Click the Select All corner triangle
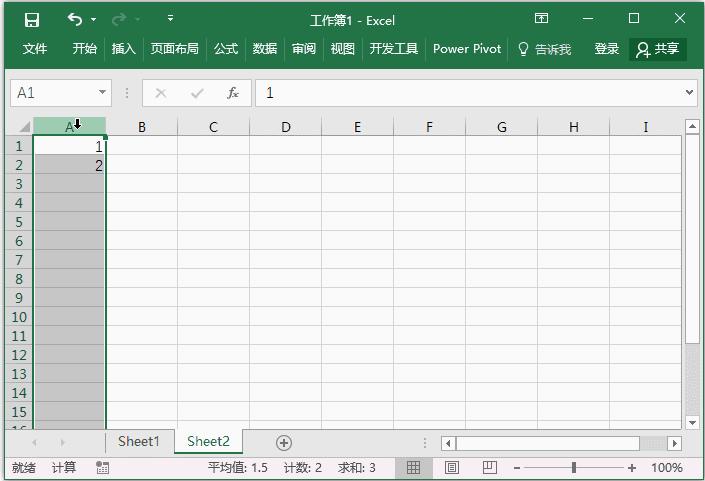705x481 pixels. click(24, 126)
